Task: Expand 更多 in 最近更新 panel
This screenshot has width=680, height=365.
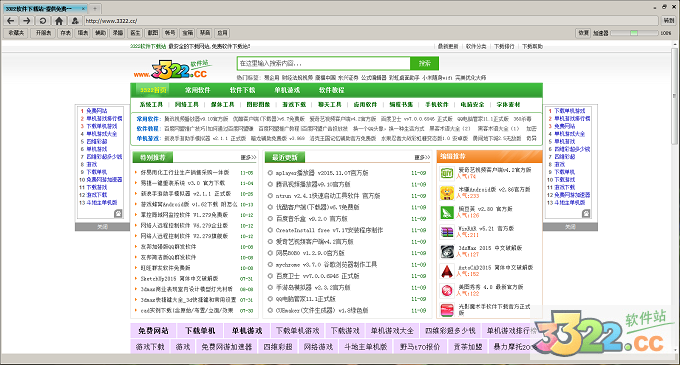Action: pyautogui.click(x=422, y=157)
